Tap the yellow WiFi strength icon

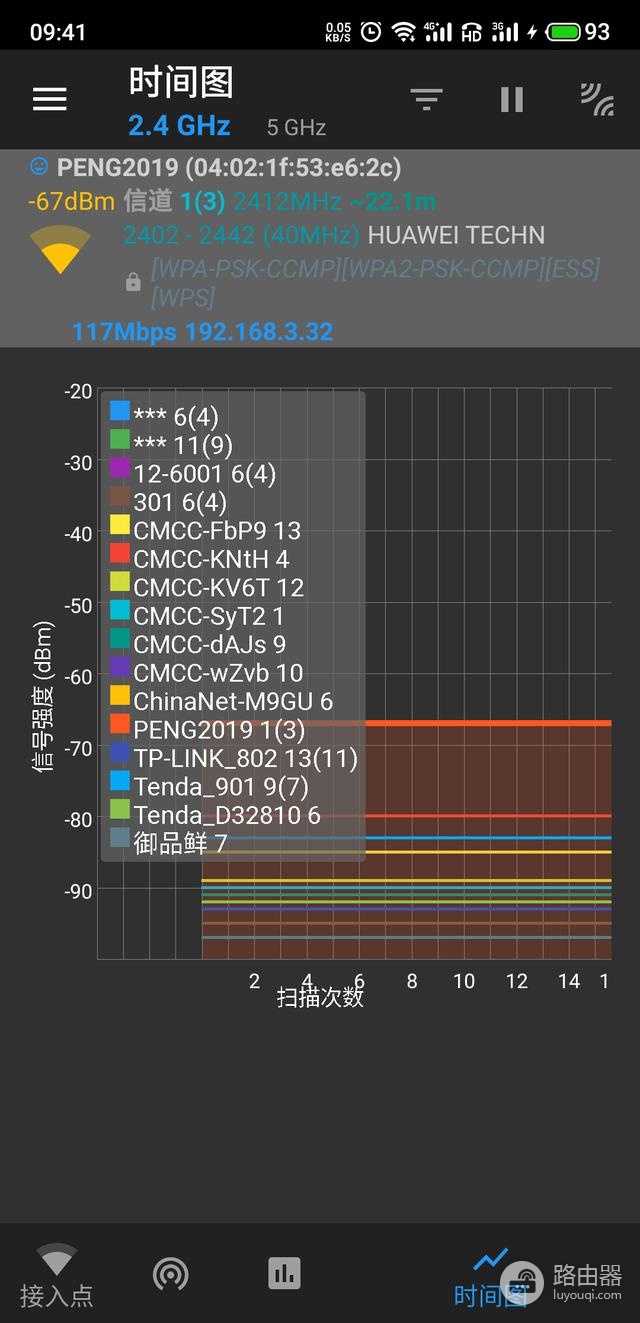click(59, 249)
